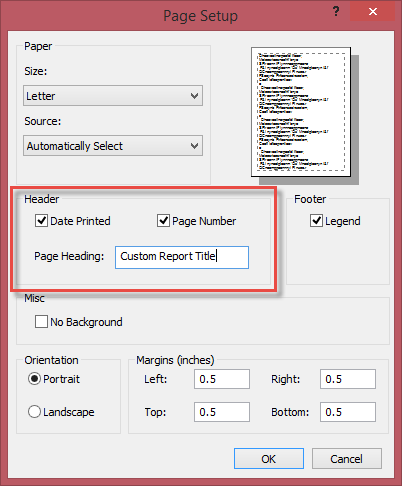Screen dimensions: 402x486
Task: Close the Page Setup dialog
Action: [373, 12]
